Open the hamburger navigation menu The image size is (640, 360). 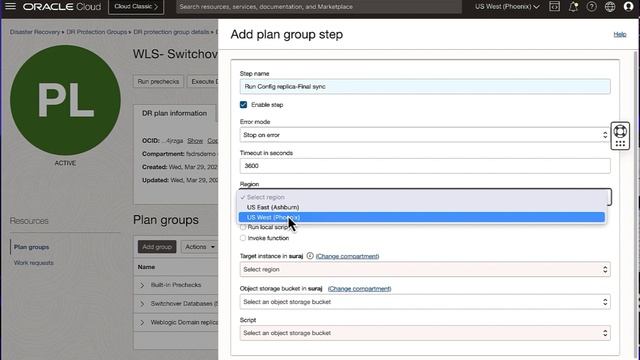pyautogui.click(x=10, y=6)
